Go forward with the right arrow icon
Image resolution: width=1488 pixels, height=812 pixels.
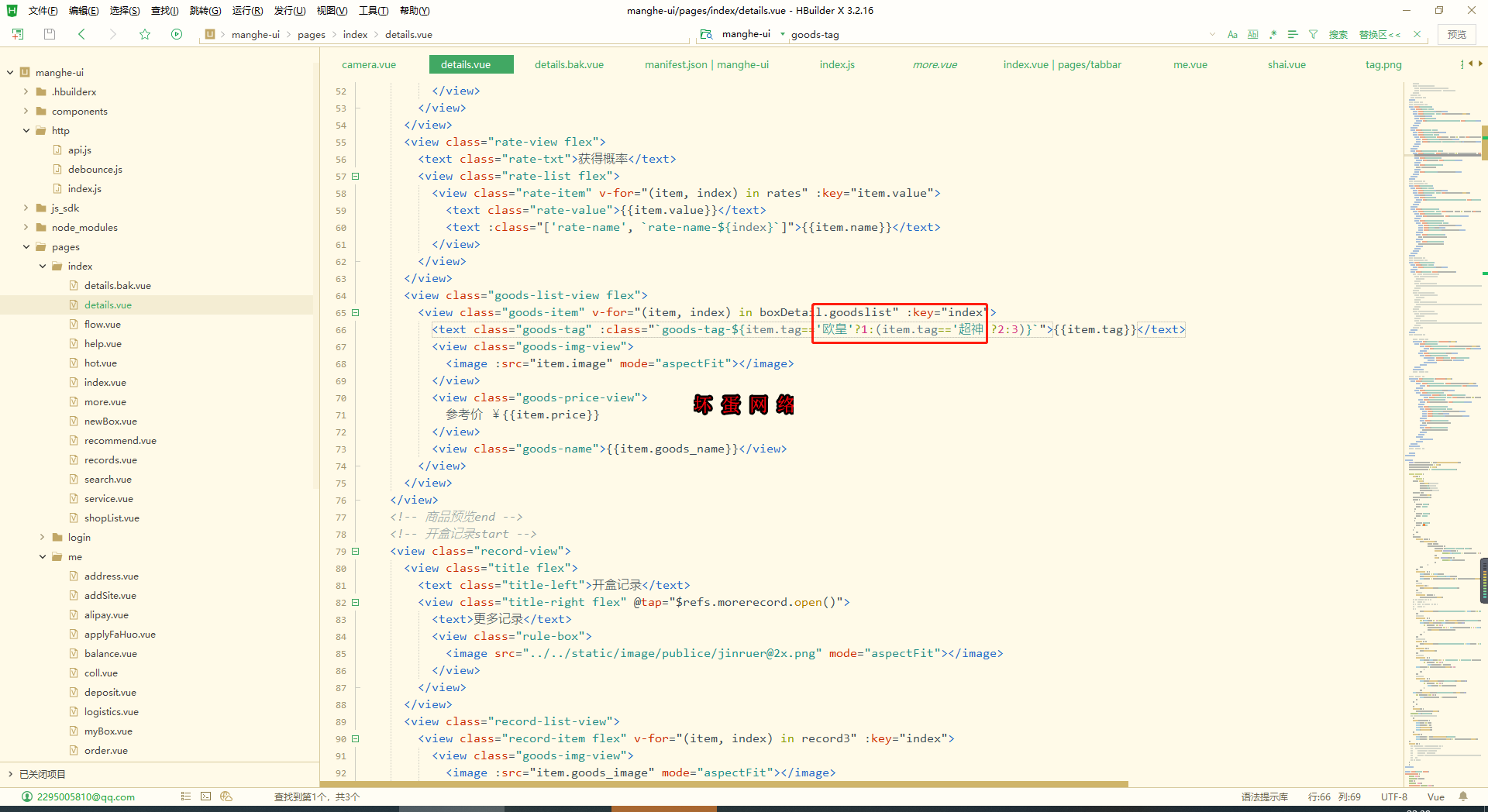[x=113, y=34]
